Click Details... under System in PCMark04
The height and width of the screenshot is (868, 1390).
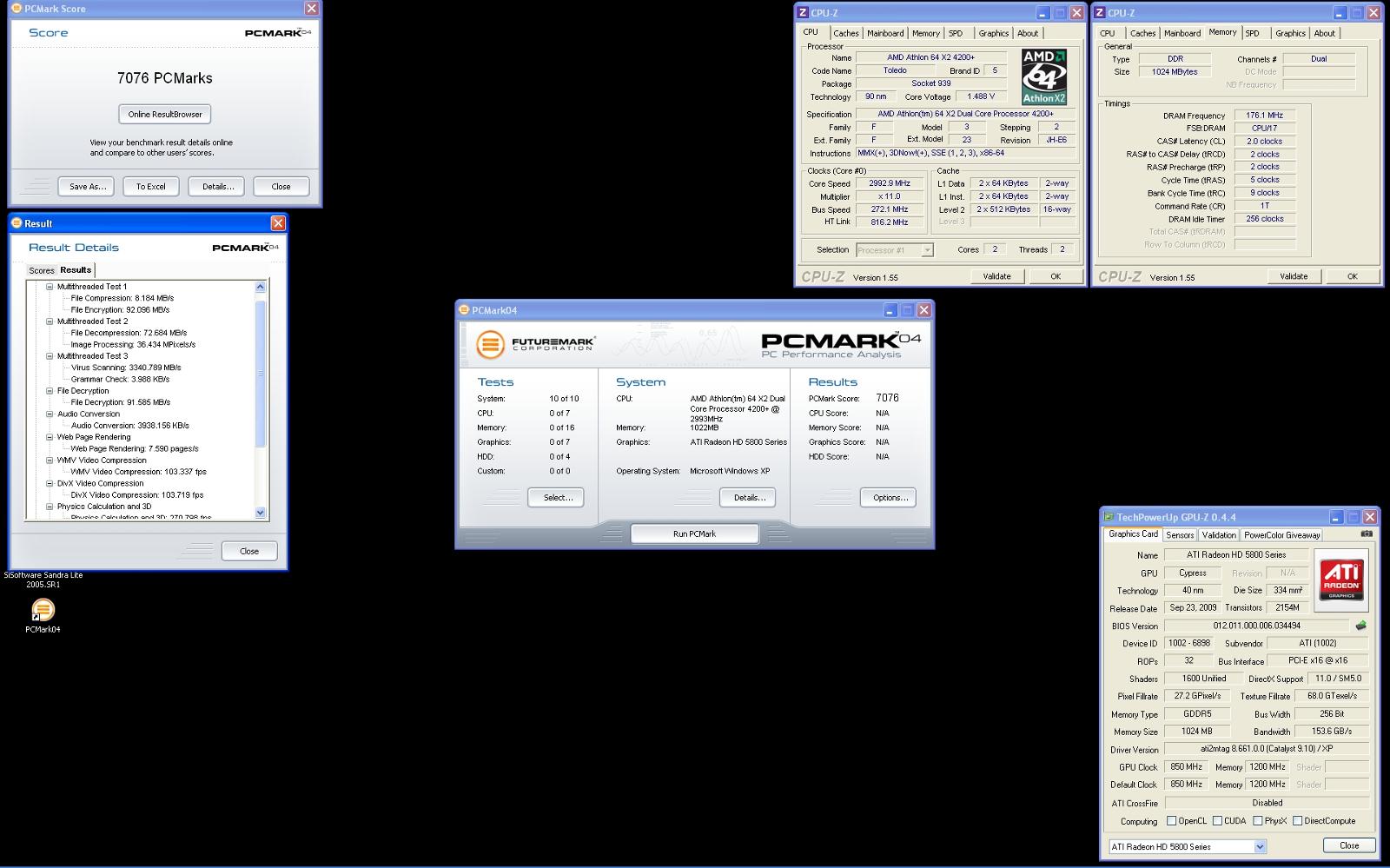click(748, 498)
